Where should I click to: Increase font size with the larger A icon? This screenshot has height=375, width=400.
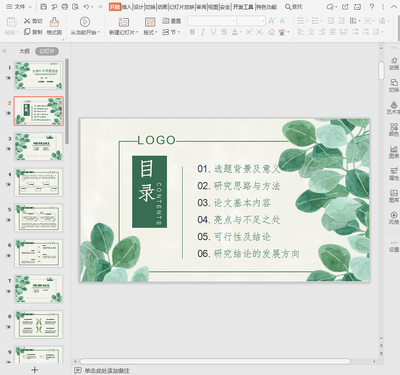(272, 21)
